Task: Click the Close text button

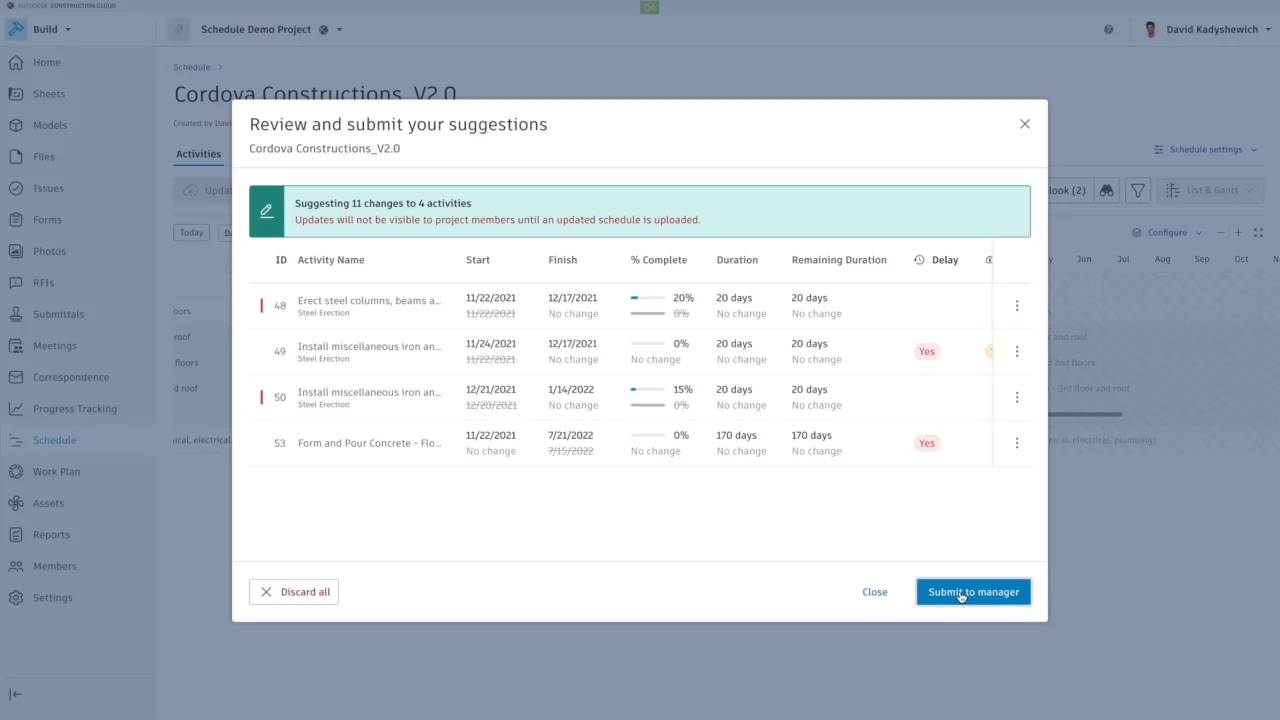Action: pyautogui.click(x=875, y=592)
